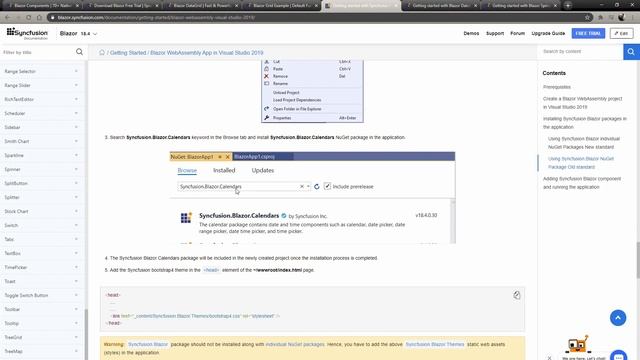The height and width of the screenshot is (360, 640).
Task: Open the TreeGrid sidebar item
Action: coord(41,337)
